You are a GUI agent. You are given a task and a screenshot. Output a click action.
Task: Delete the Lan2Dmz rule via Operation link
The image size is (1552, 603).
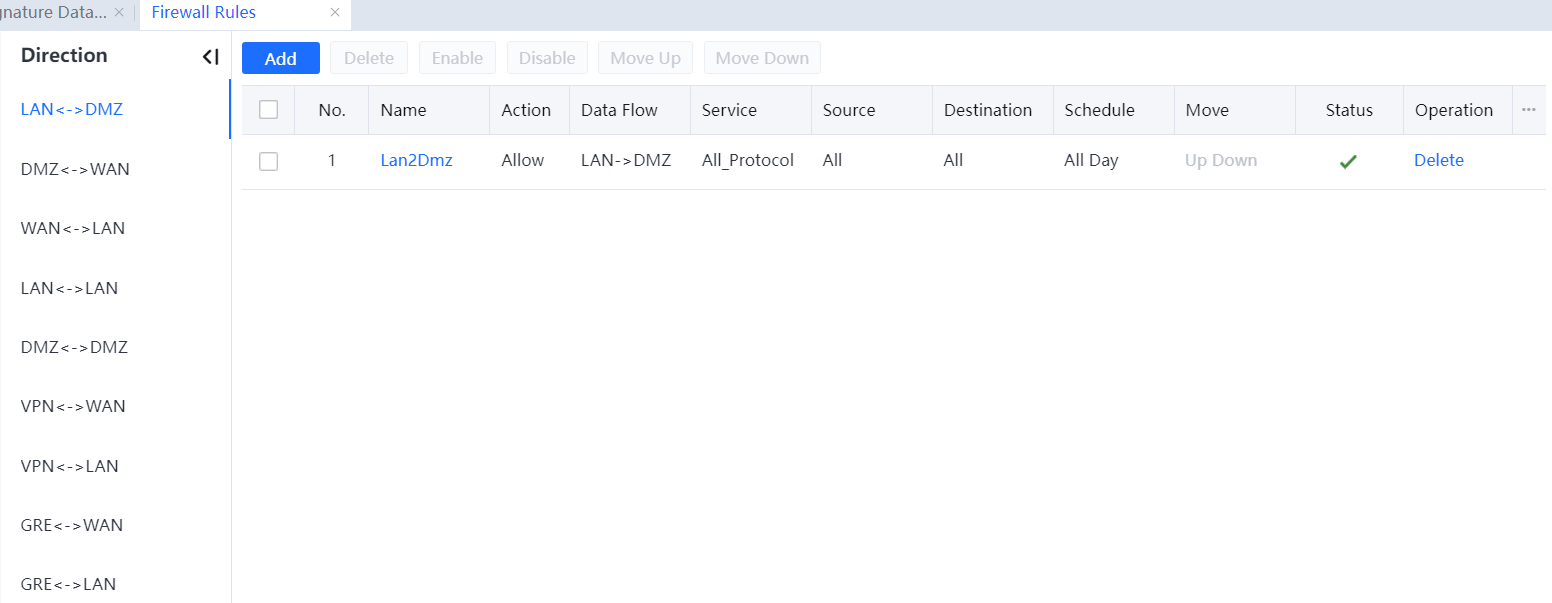[1438, 160]
